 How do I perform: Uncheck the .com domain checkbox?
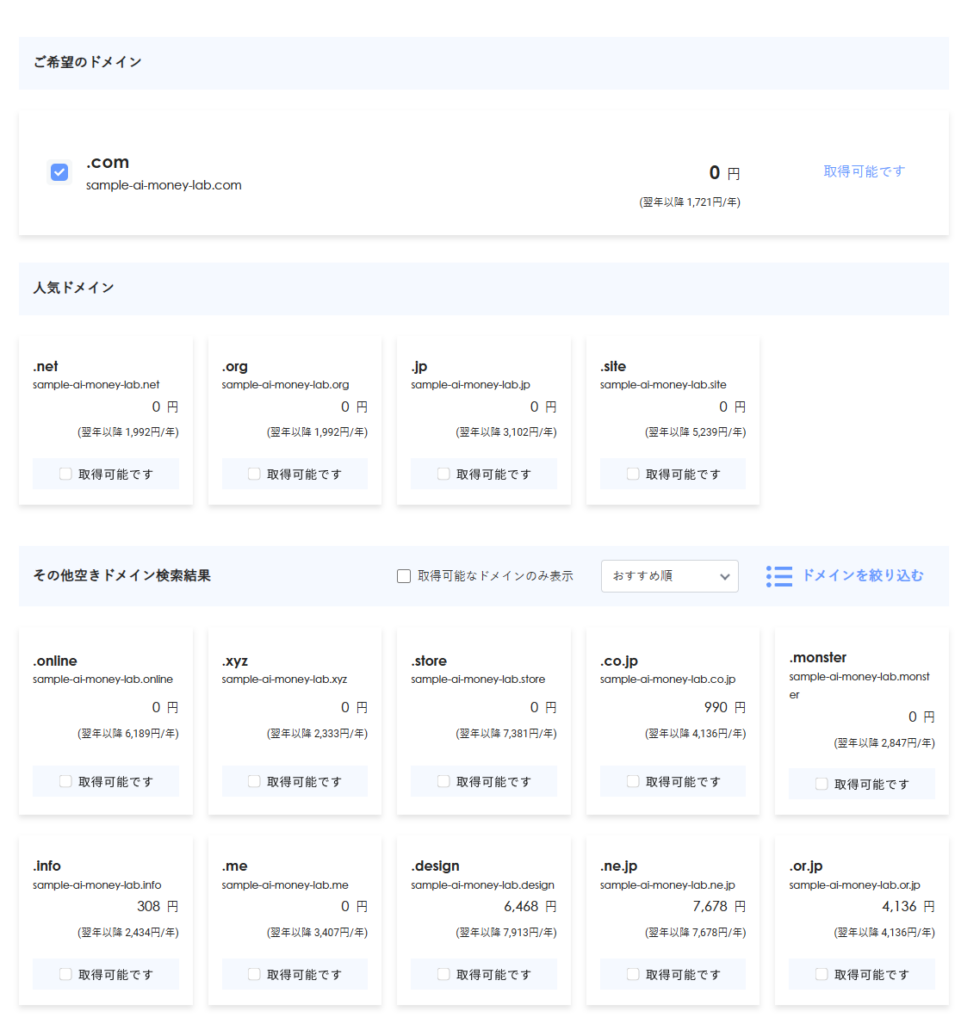click(x=60, y=172)
